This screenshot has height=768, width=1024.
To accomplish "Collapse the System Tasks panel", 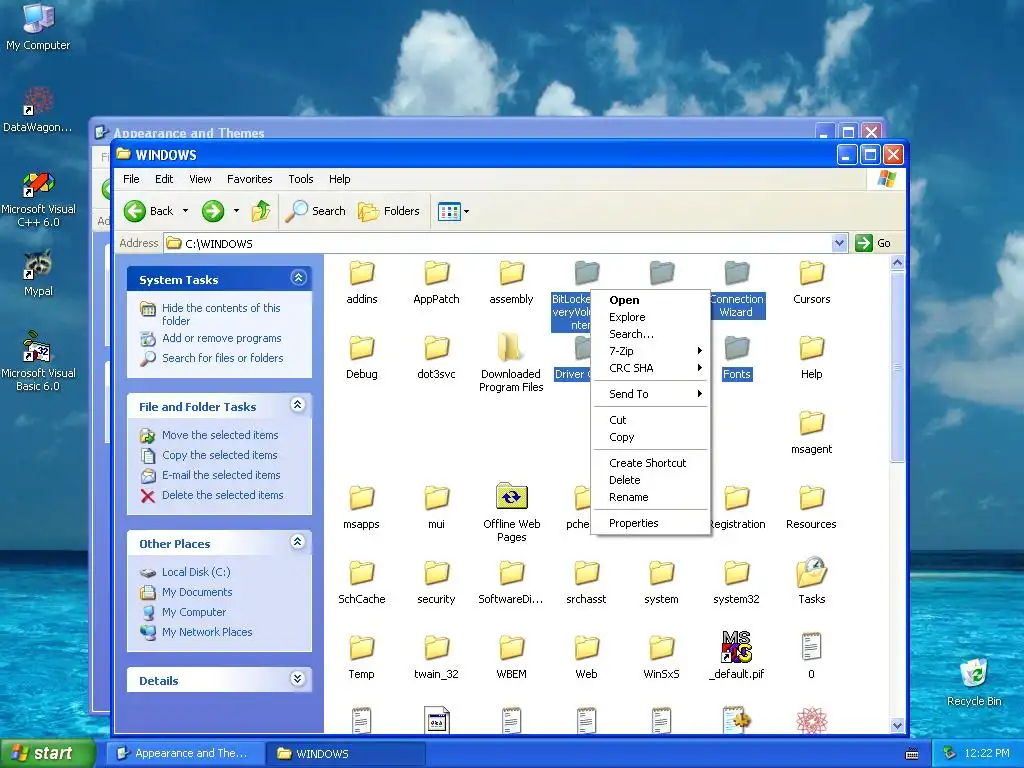I will point(298,278).
